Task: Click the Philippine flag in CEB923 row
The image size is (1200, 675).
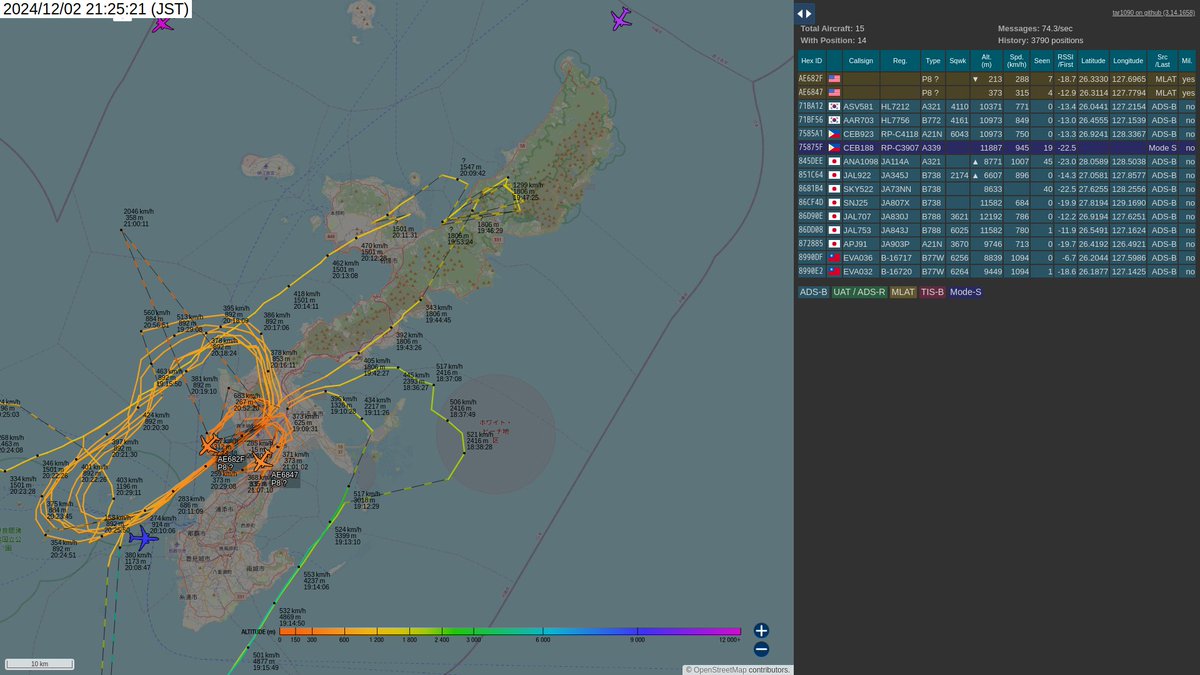Action: [834, 133]
